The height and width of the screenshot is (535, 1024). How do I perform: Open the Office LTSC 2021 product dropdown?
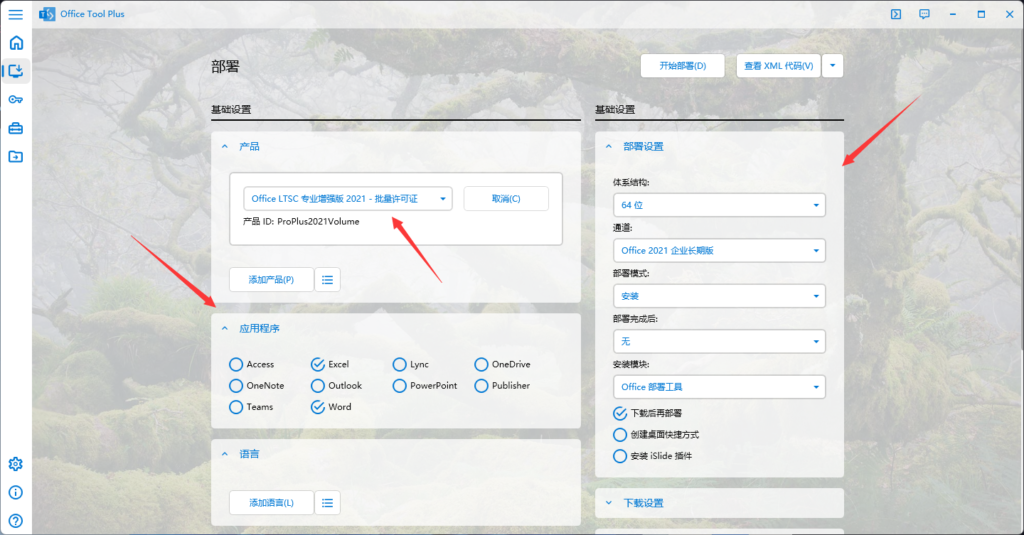(347, 199)
